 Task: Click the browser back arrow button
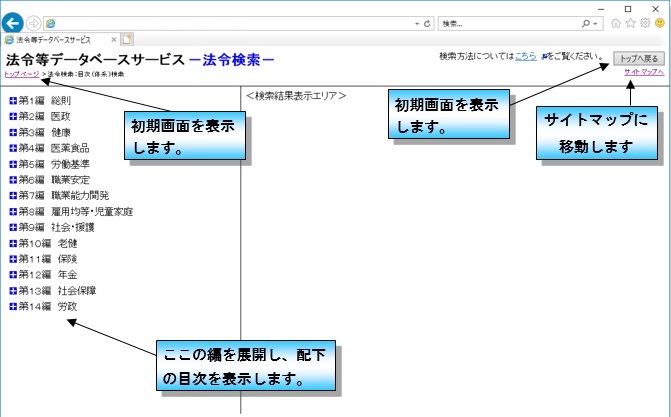[14, 22]
